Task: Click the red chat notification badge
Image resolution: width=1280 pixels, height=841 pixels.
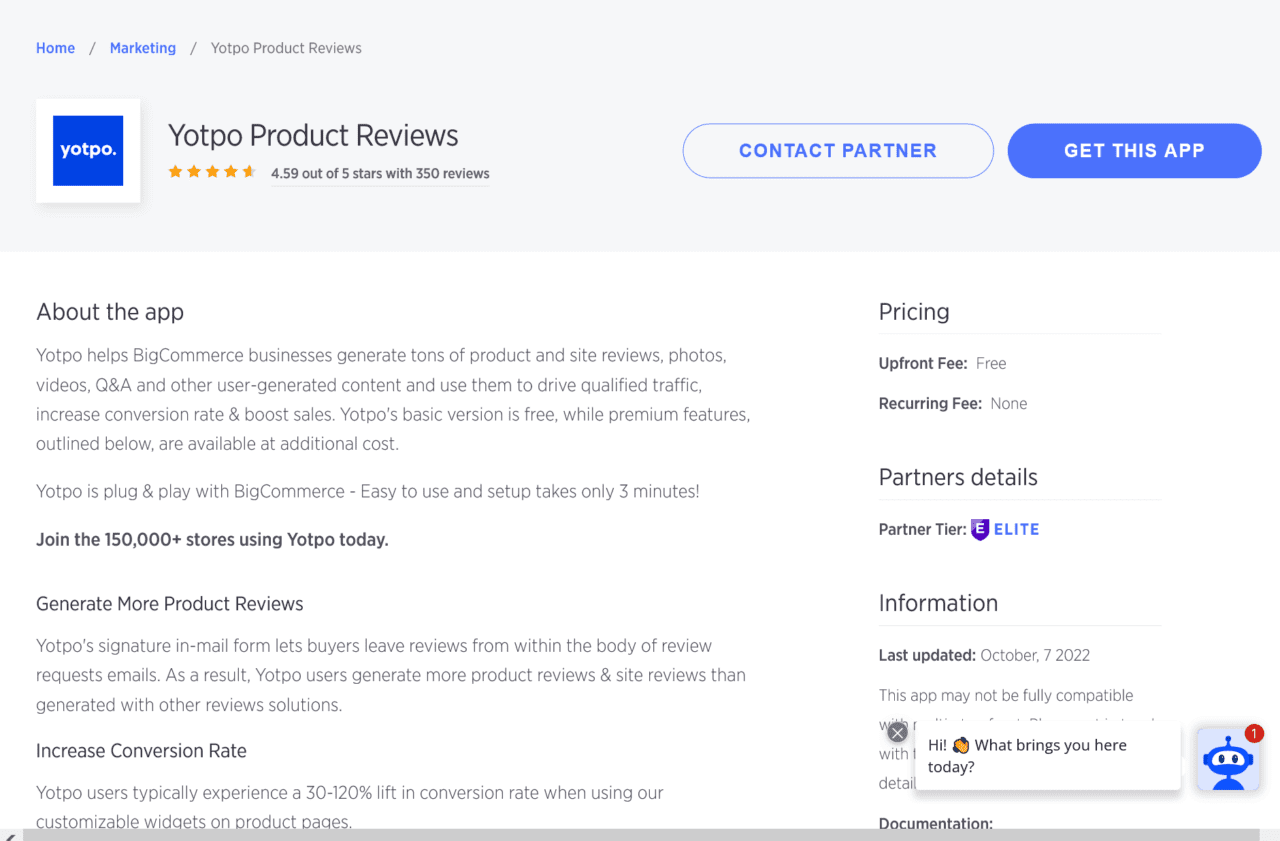Action: click(1254, 733)
